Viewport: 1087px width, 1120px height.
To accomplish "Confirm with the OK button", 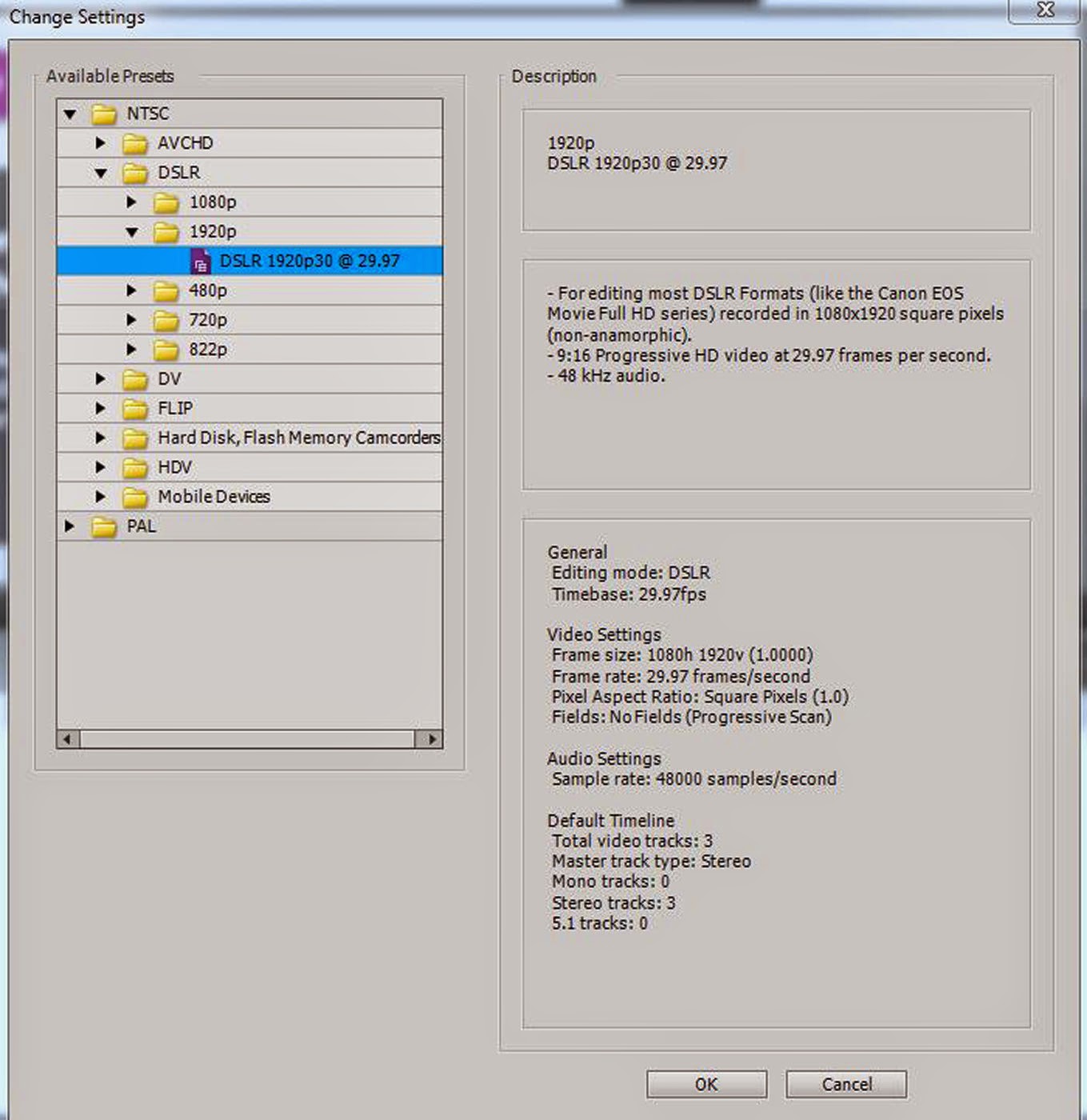I will coord(706,1085).
